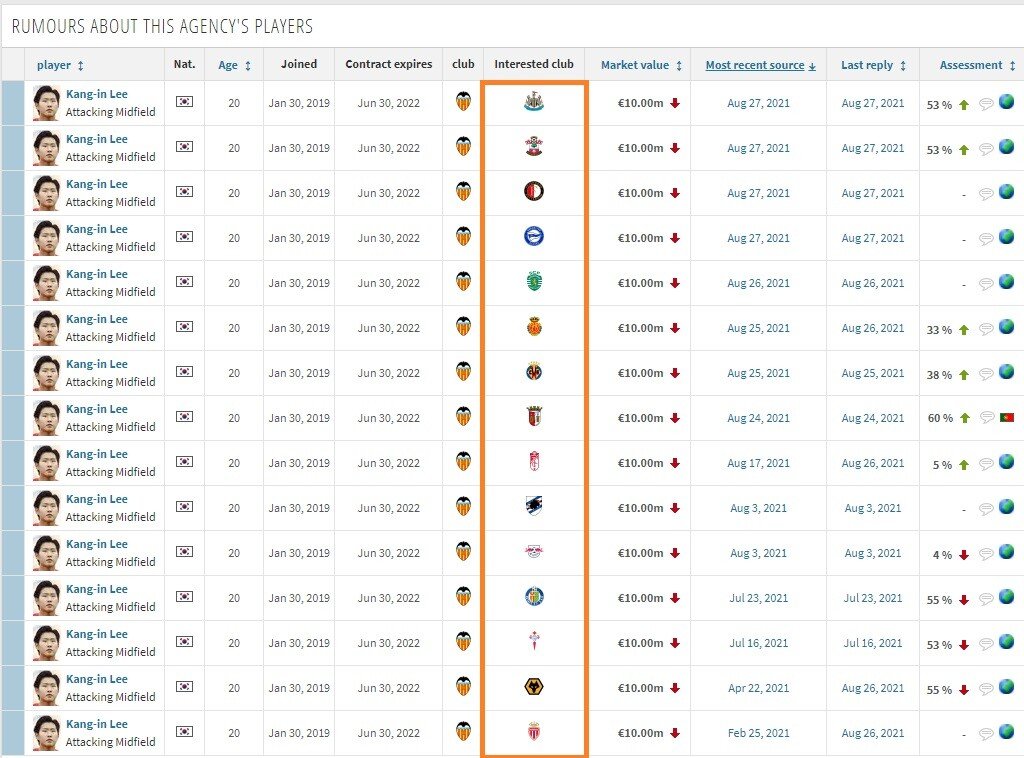This screenshot has width=1024, height=758.
Task: Open the Southampton crest in Interested club column
Action: 534,147
